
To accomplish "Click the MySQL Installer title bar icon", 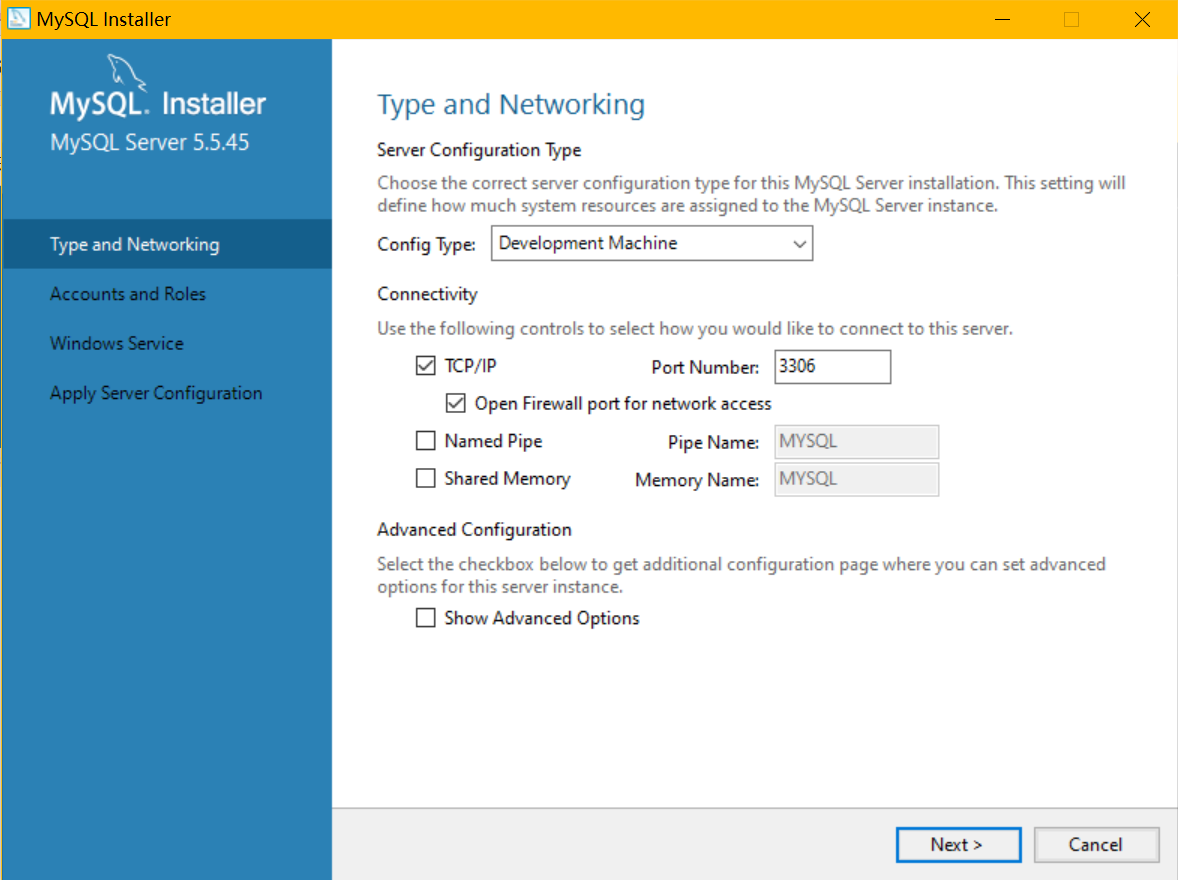I will 19,19.
